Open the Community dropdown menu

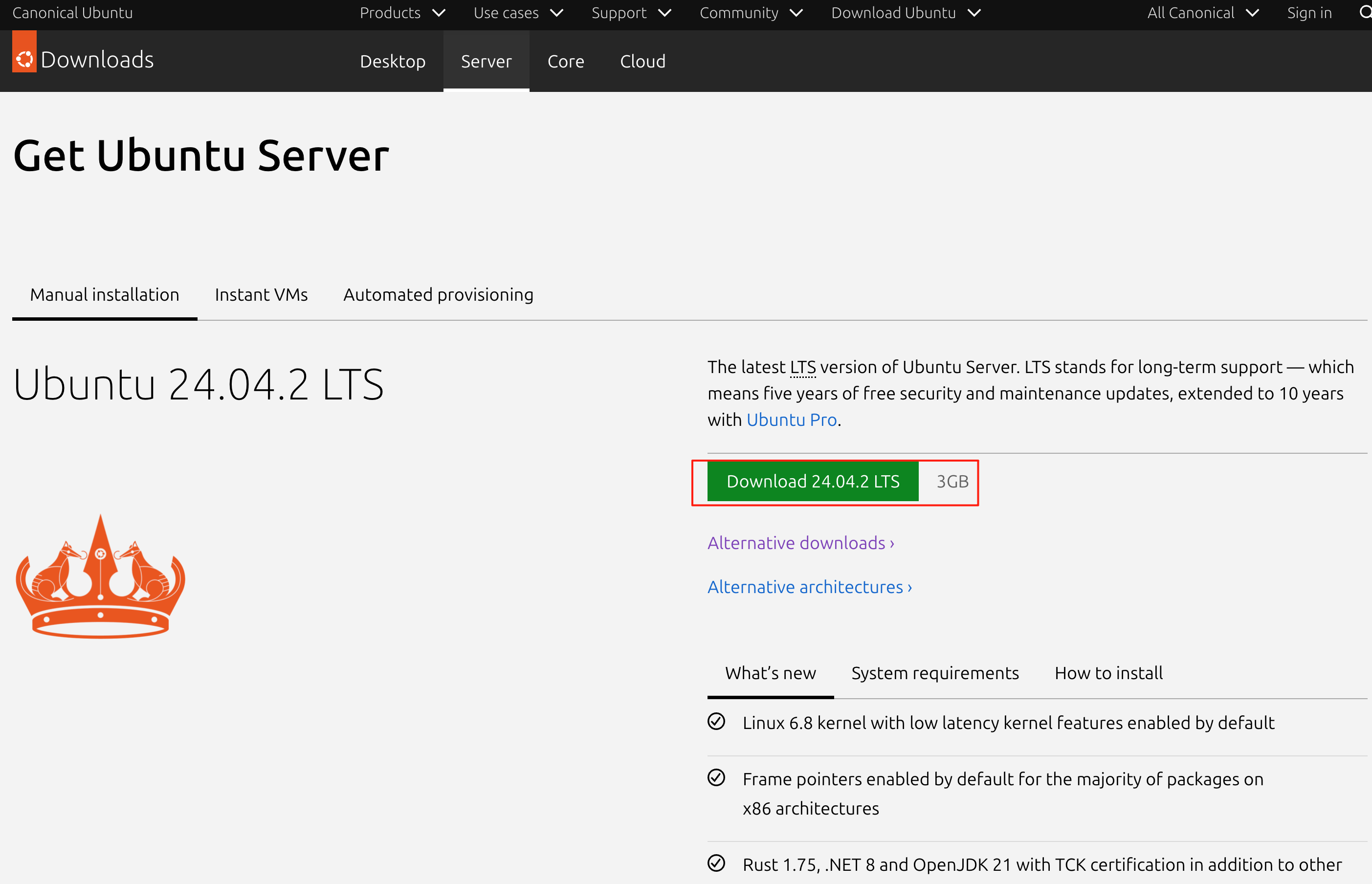(750, 13)
